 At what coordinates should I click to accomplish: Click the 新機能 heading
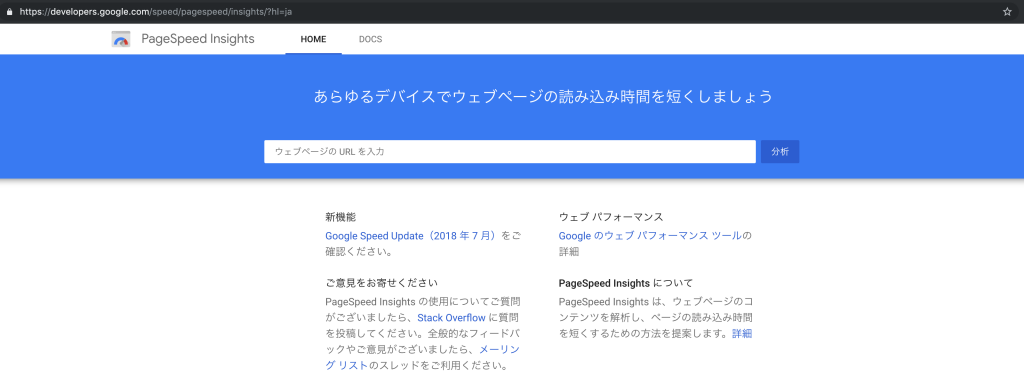[x=340, y=217]
